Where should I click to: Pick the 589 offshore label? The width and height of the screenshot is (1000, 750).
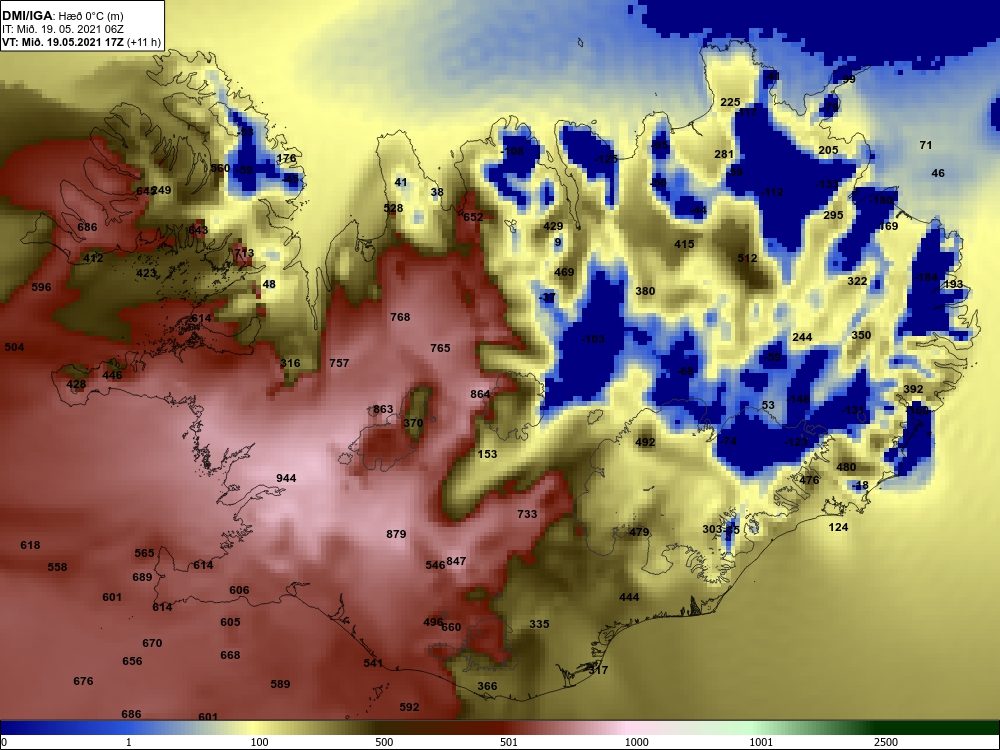[x=281, y=684]
